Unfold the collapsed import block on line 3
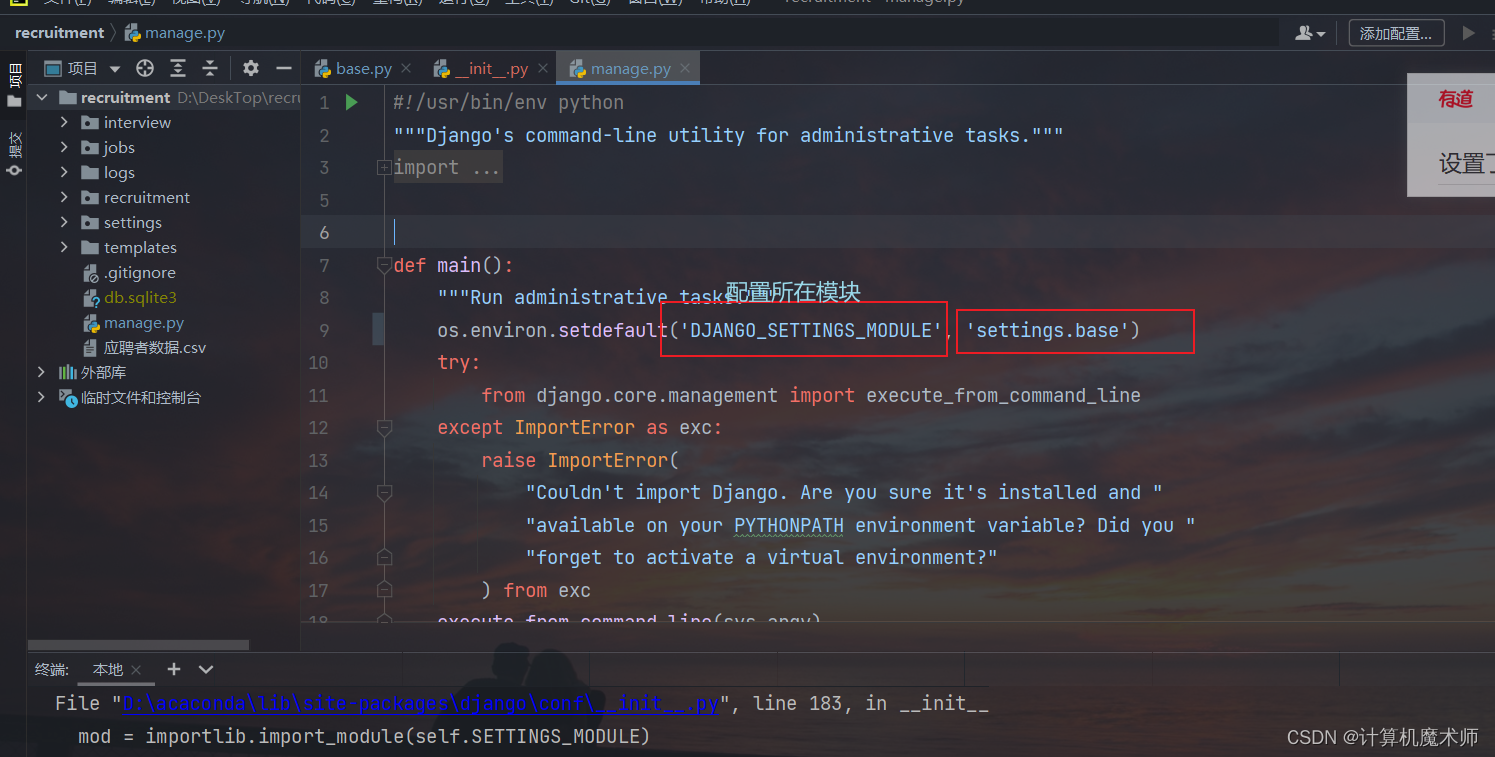1495x757 pixels. pyautogui.click(x=384, y=168)
